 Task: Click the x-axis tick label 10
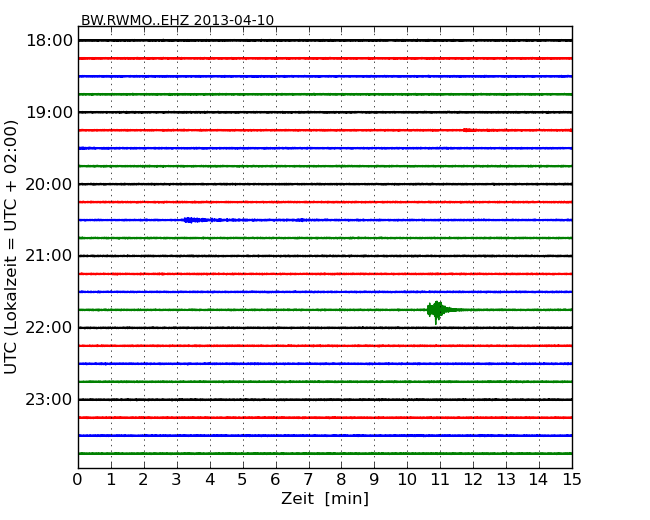[x=407, y=480]
